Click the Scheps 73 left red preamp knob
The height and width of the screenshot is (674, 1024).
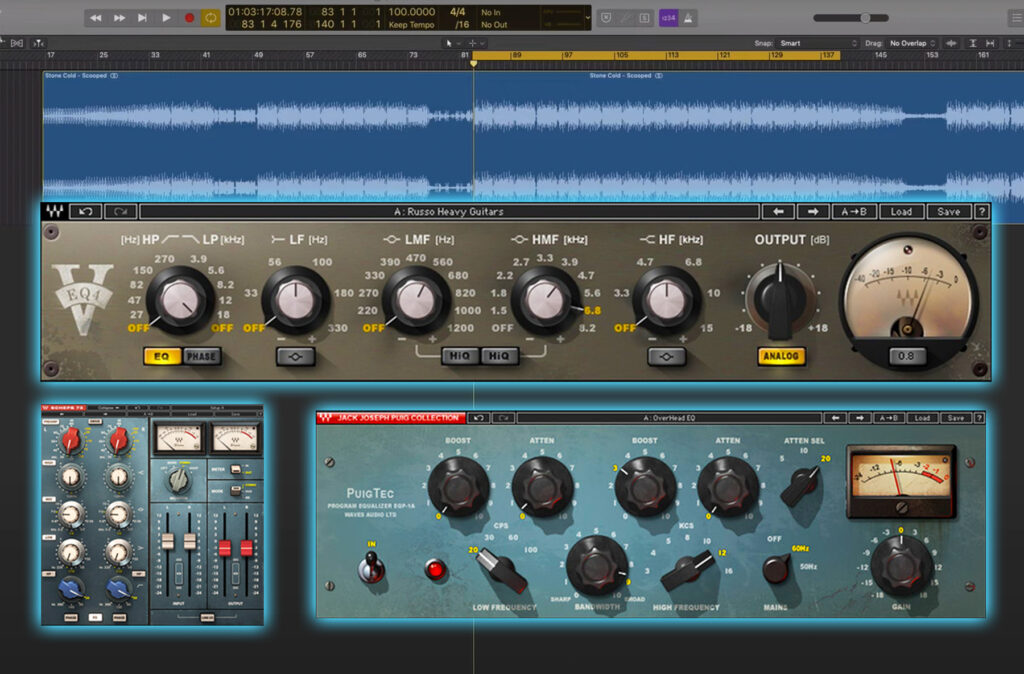coord(71,441)
